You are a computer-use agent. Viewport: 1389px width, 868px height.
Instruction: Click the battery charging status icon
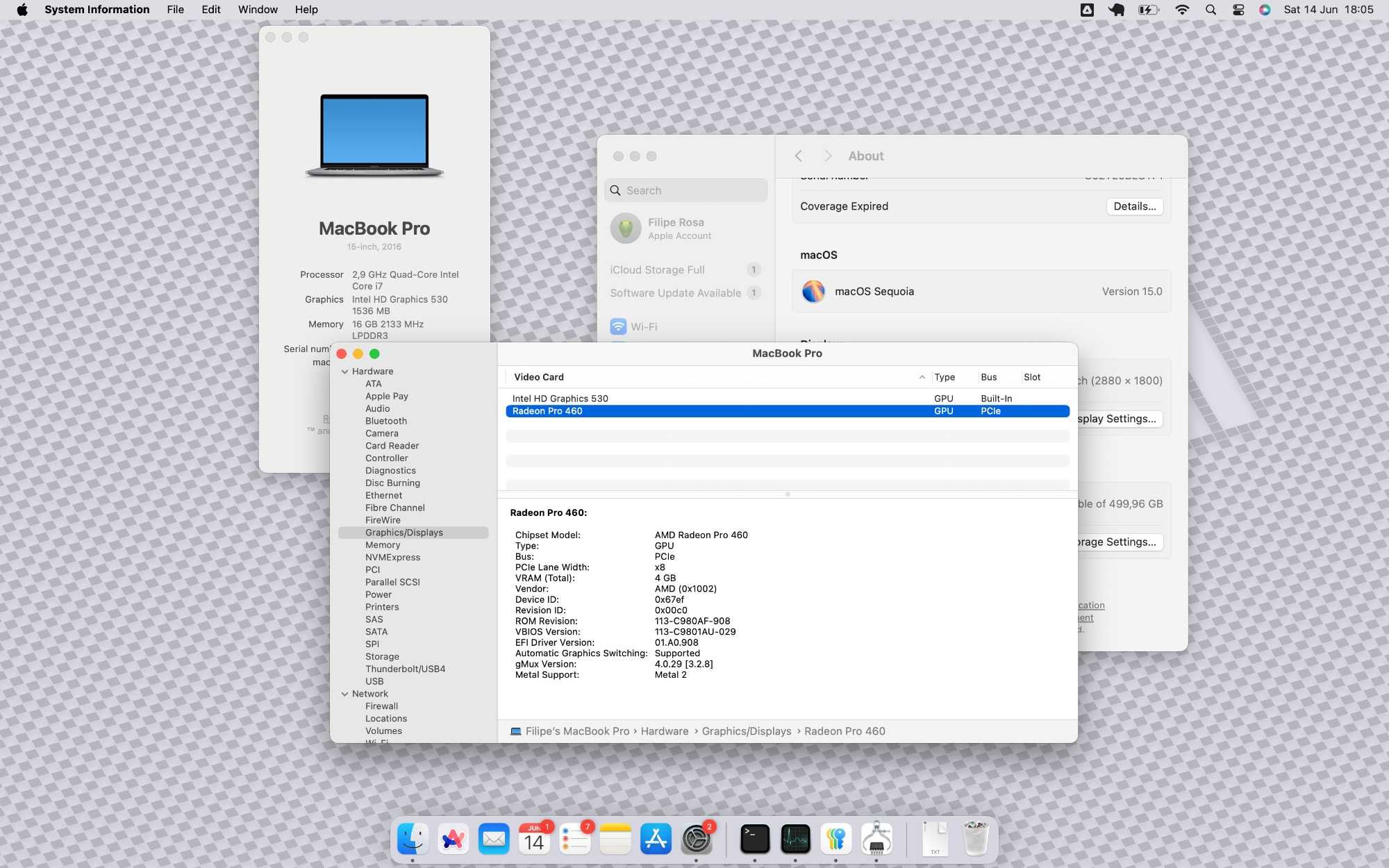1148,10
